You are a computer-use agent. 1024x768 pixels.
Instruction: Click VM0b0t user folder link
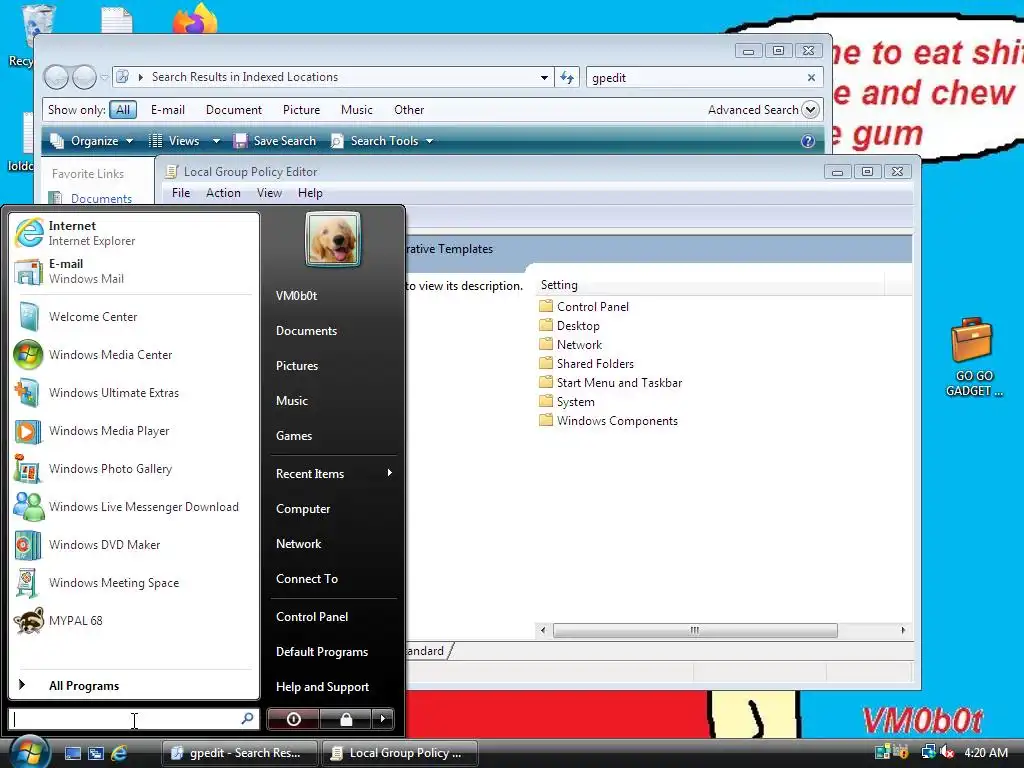(296, 296)
